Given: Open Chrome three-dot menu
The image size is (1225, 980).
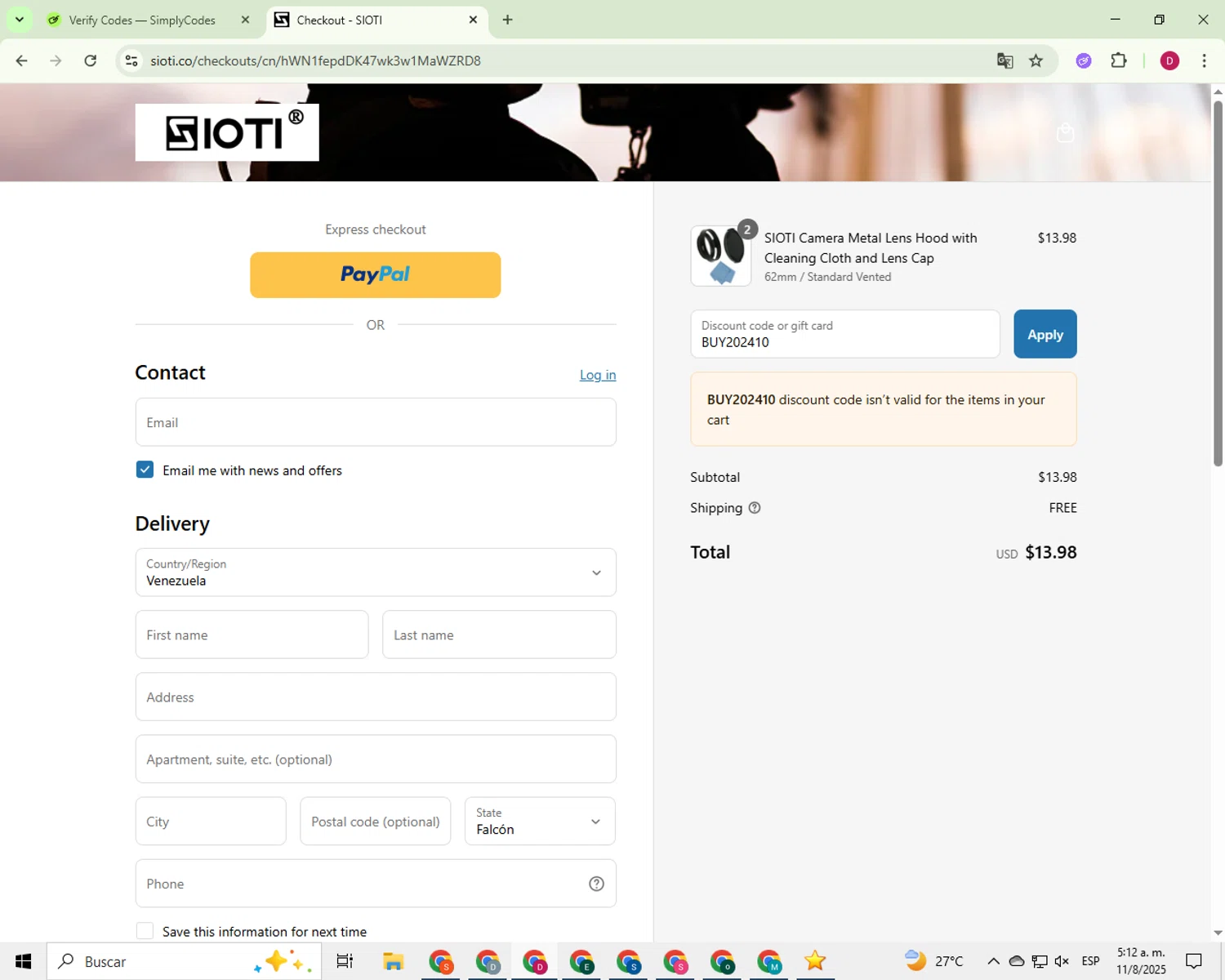Looking at the screenshot, I should click(1205, 60).
